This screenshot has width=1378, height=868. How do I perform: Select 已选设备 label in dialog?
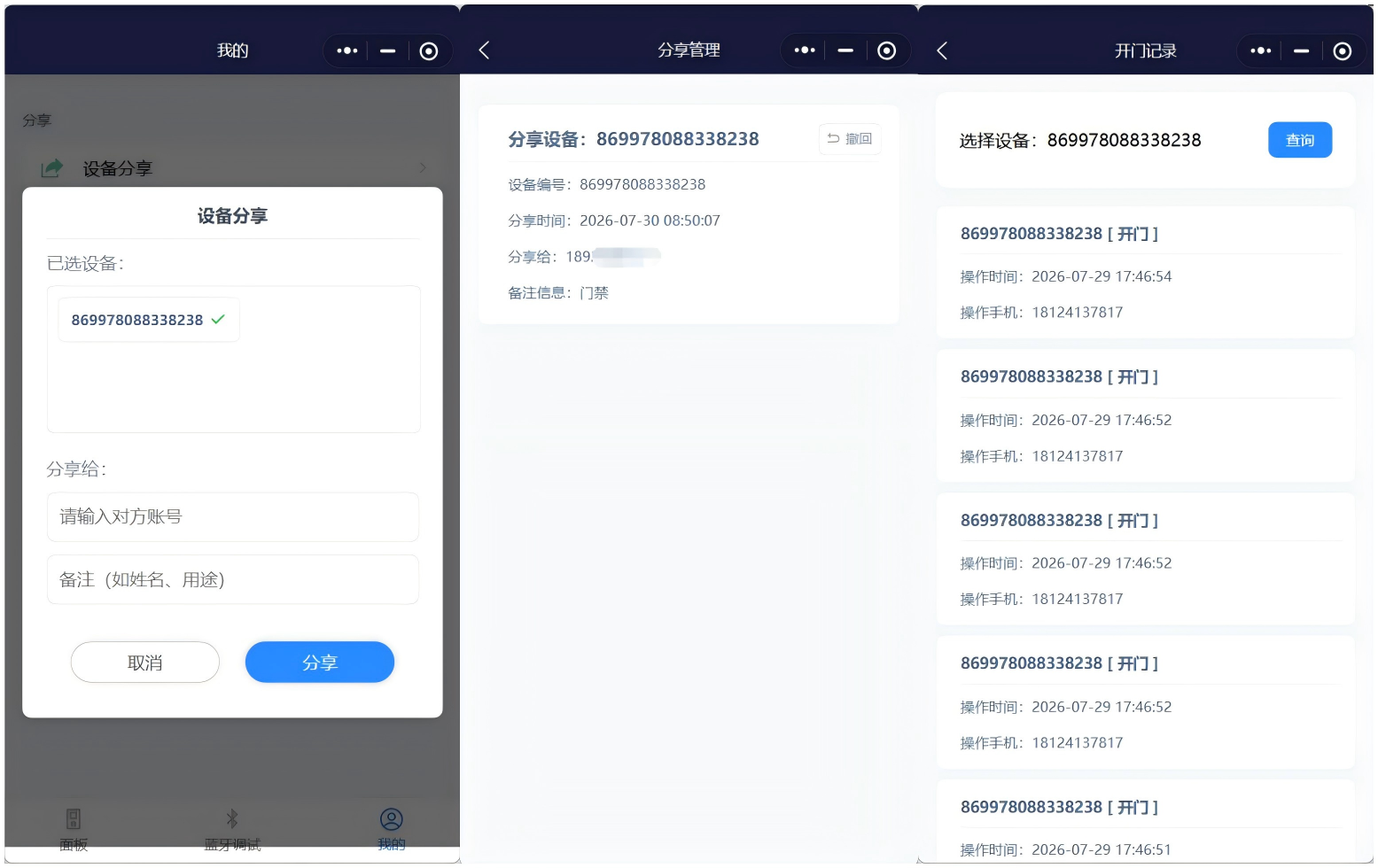click(86, 264)
